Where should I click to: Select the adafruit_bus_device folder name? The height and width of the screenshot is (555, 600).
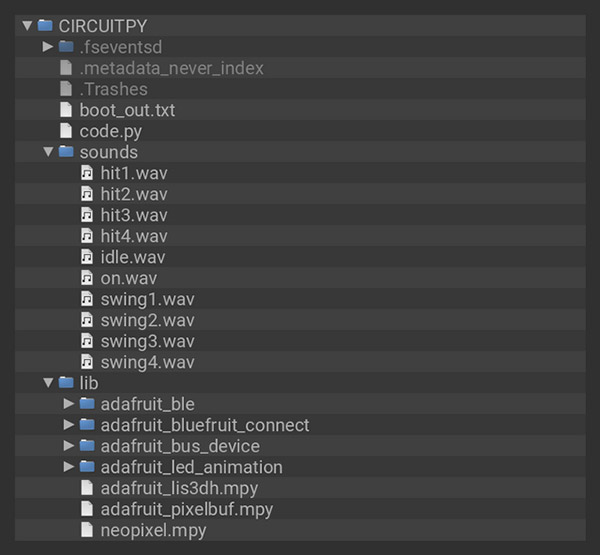point(180,446)
